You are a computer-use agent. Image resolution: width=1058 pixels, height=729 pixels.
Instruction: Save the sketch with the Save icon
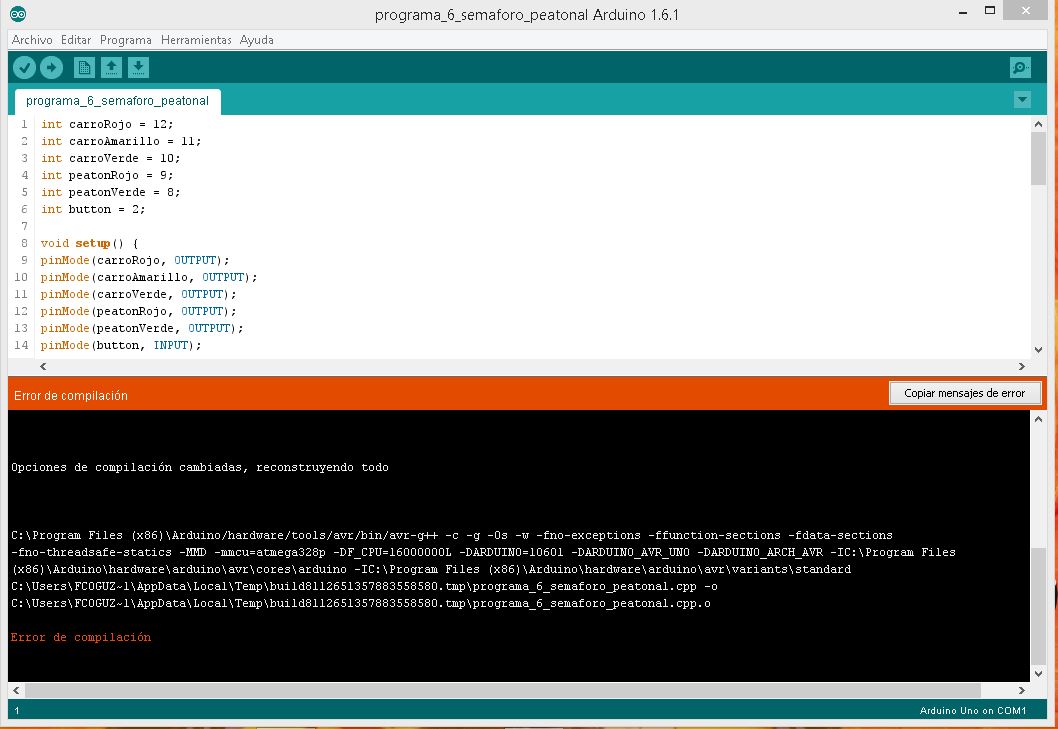138,67
